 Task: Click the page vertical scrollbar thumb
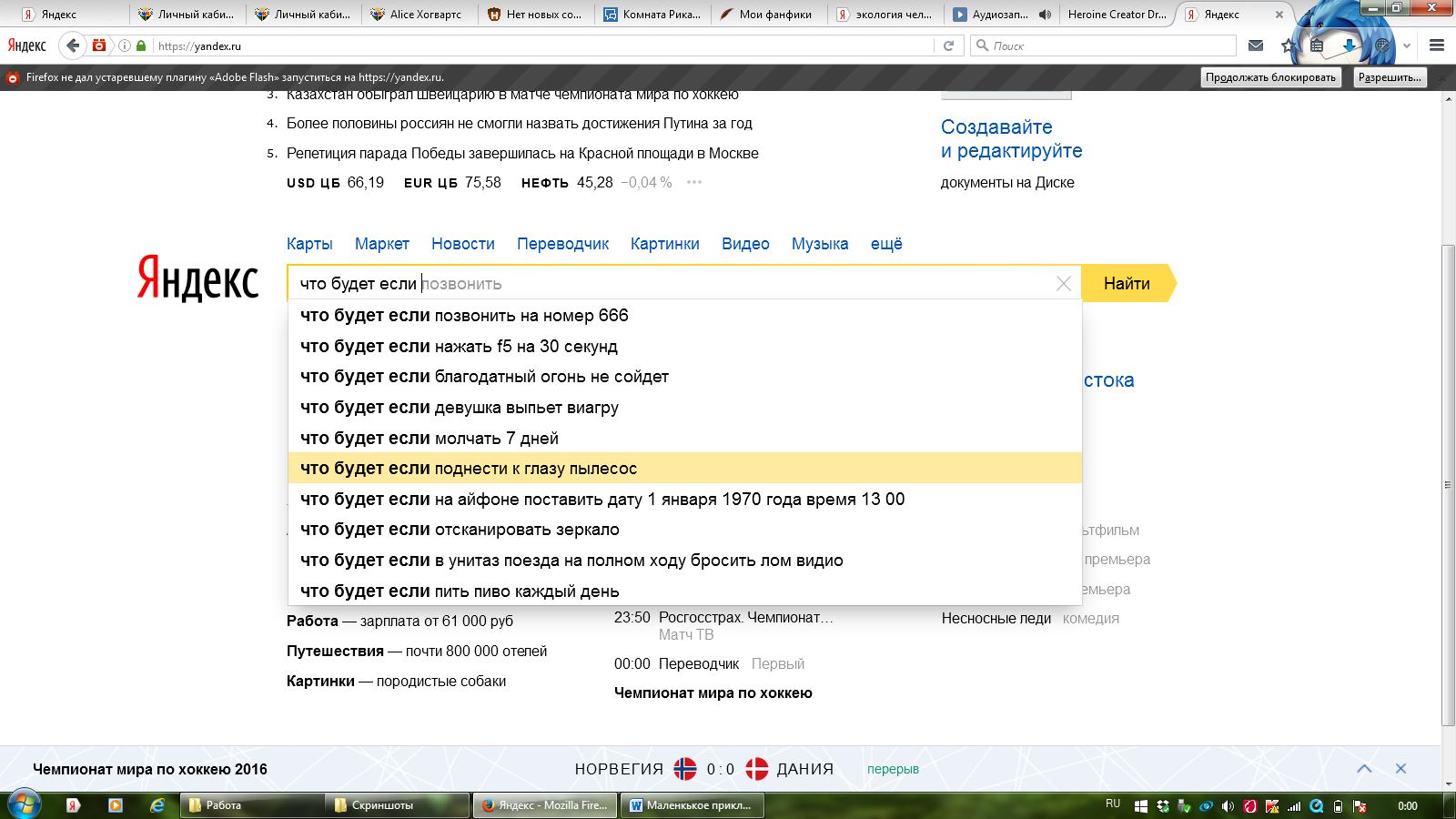point(1448,485)
